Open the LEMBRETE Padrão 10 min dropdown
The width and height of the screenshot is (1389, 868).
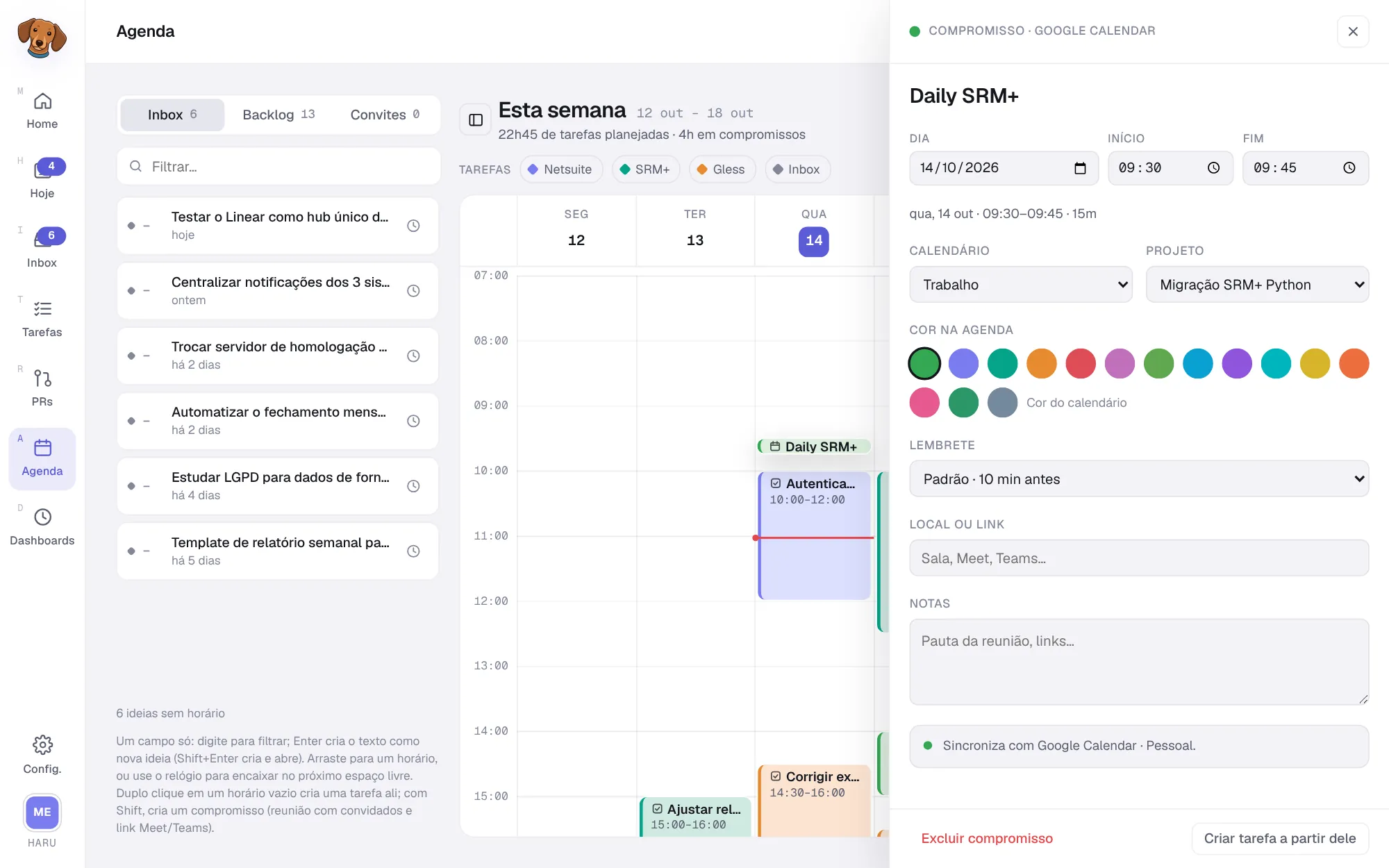[1139, 479]
